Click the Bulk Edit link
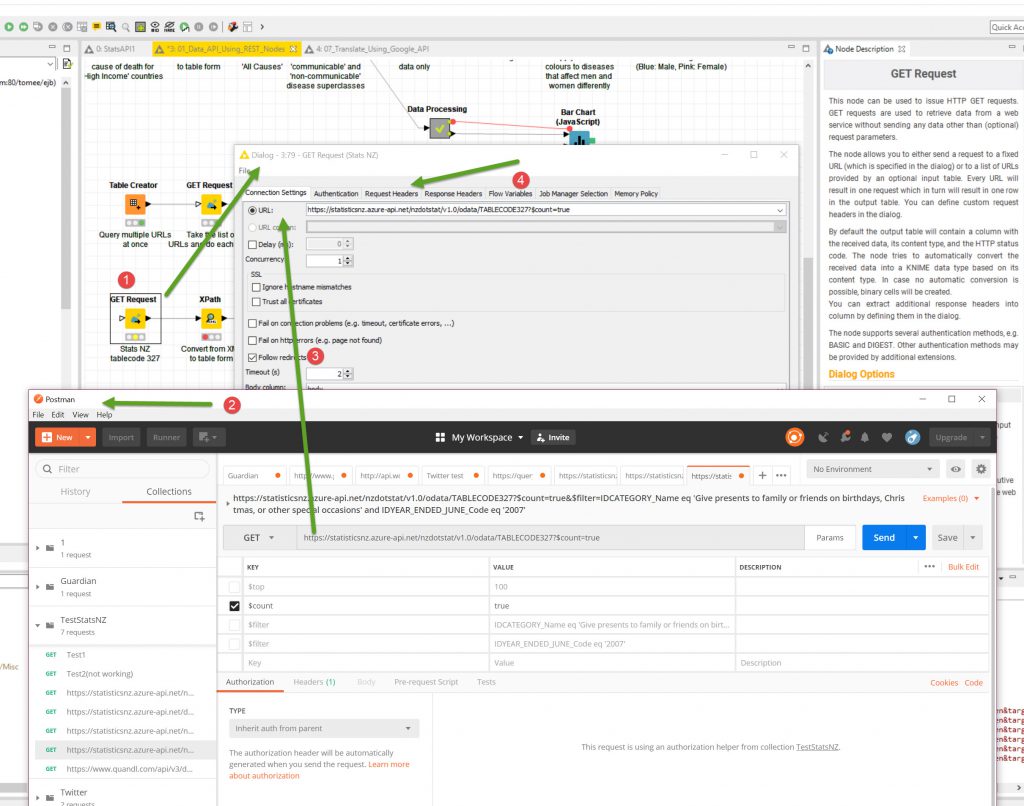Image resolution: width=1024 pixels, height=806 pixels. tap(964, 567)
